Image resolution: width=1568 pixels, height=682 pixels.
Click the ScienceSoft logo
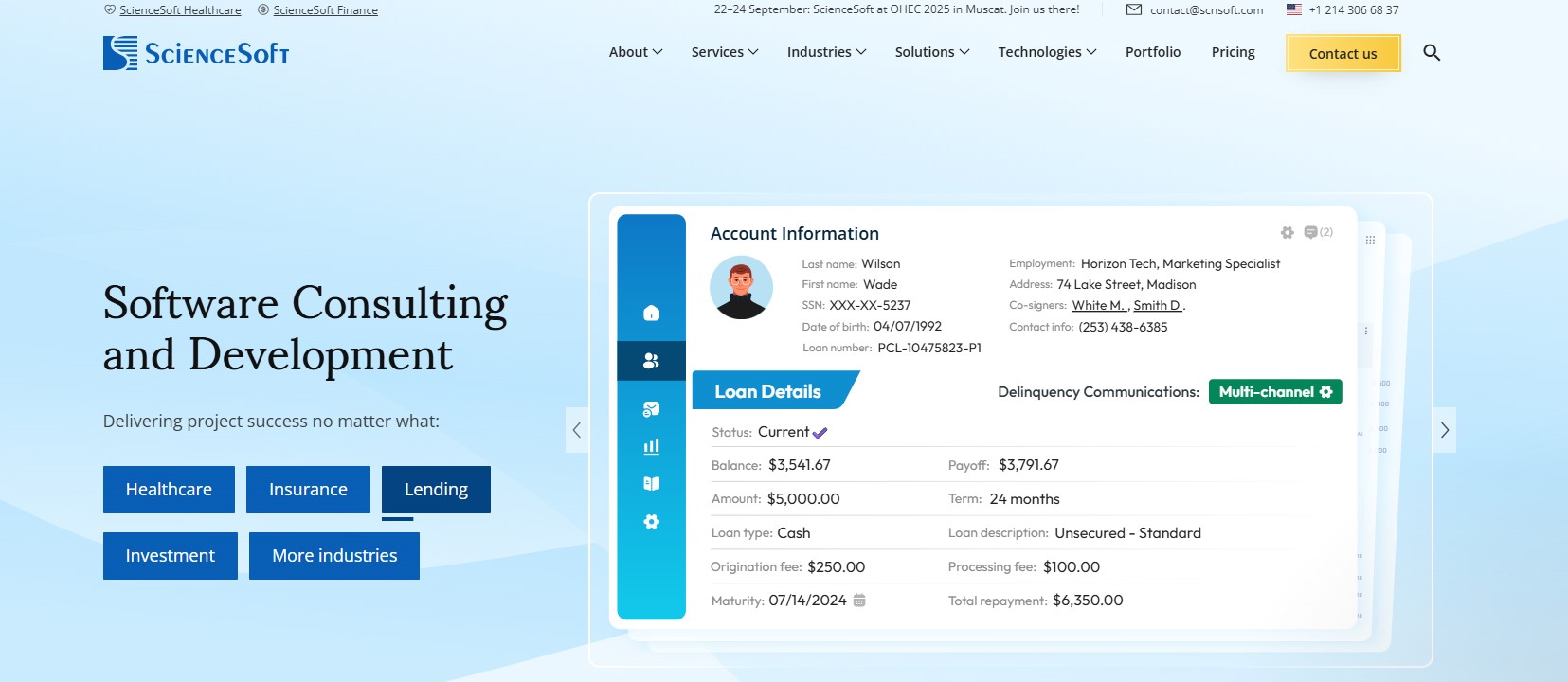(x=196, y=53)
